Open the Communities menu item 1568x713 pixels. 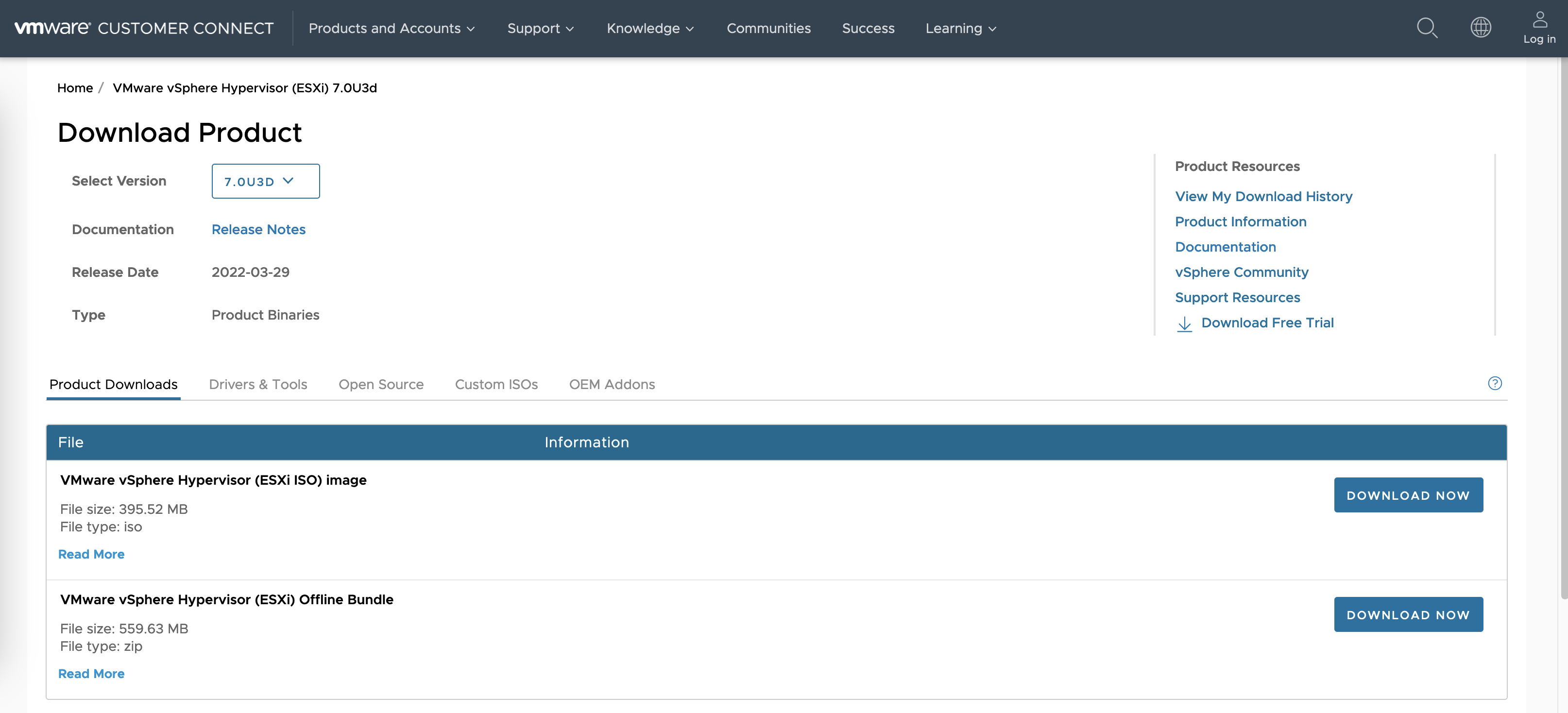768,28
